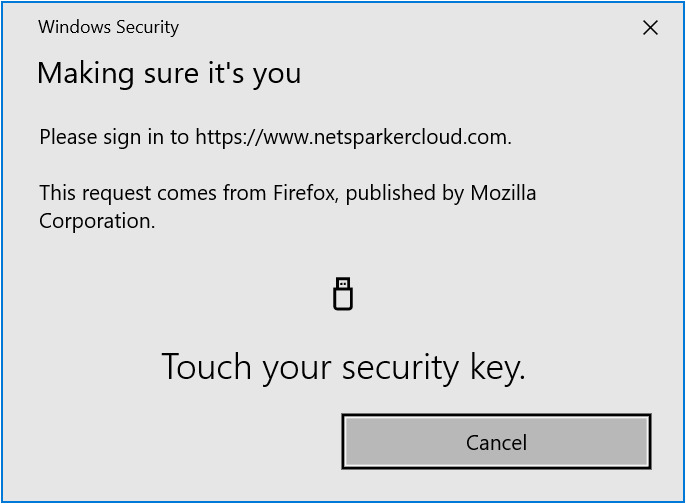The width and height of the screenshot is (686, 504).
Task: Click the https://www.netsparkercloud.com URL text
Action: tap(352, 137)
